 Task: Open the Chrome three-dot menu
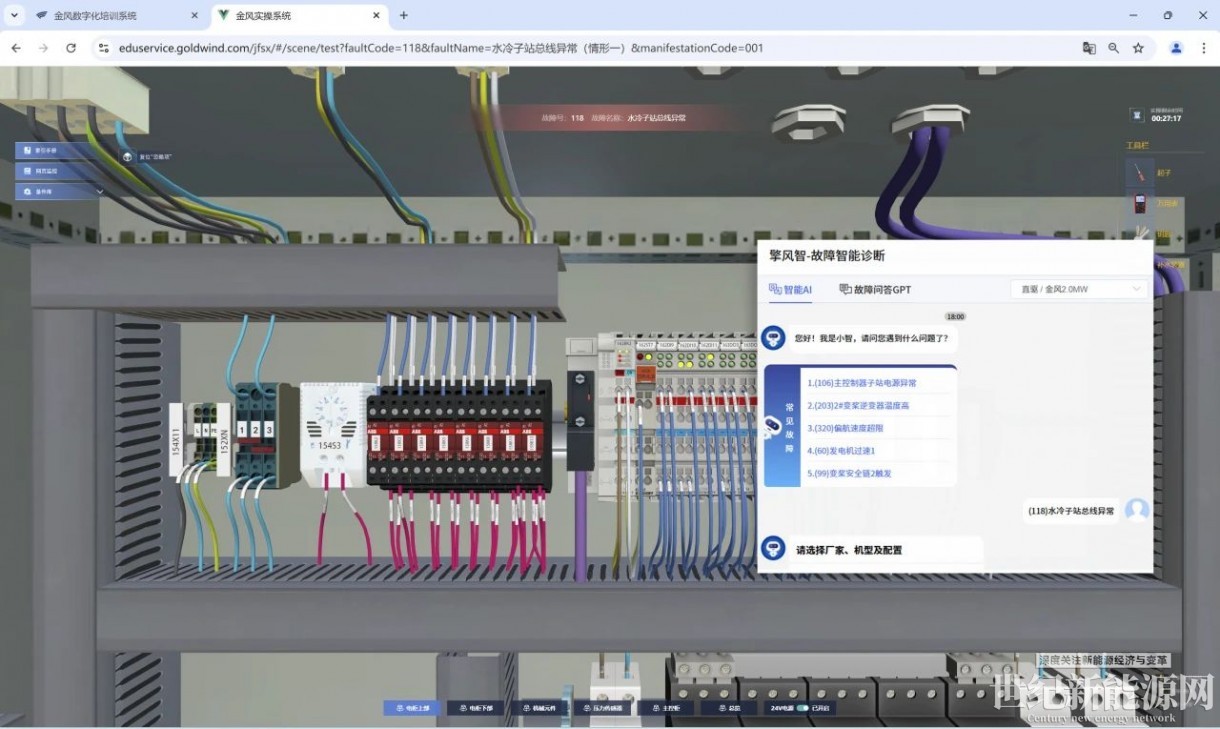click(x=1203, y=48)
